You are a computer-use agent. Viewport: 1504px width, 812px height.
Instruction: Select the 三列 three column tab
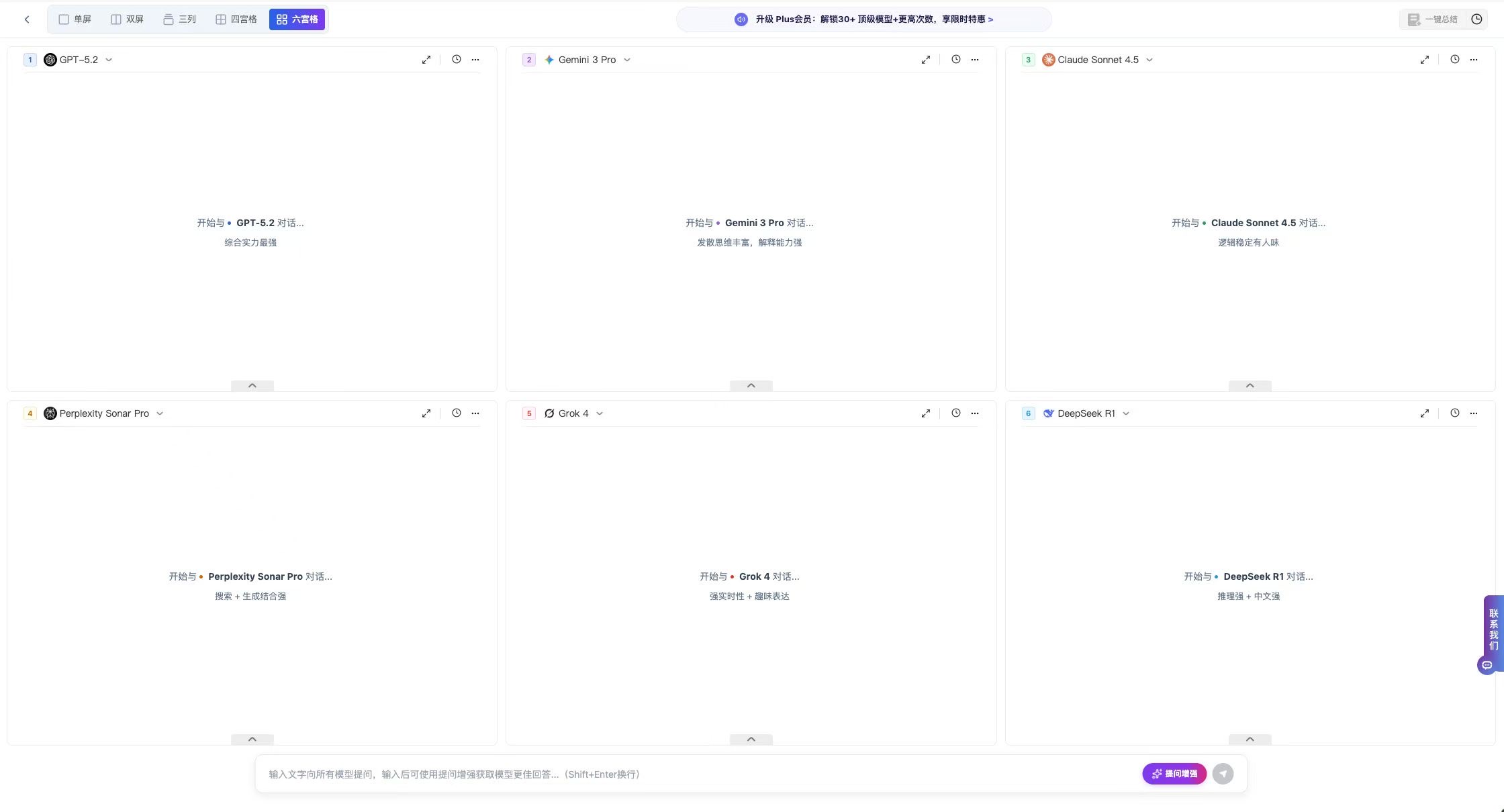179,19
